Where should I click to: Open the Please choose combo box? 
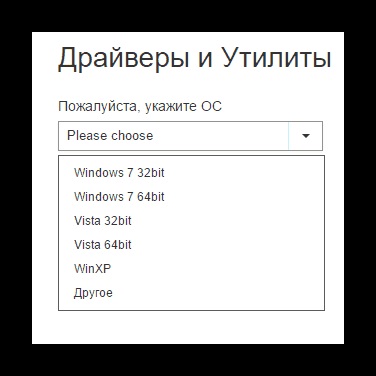(190, 136)
